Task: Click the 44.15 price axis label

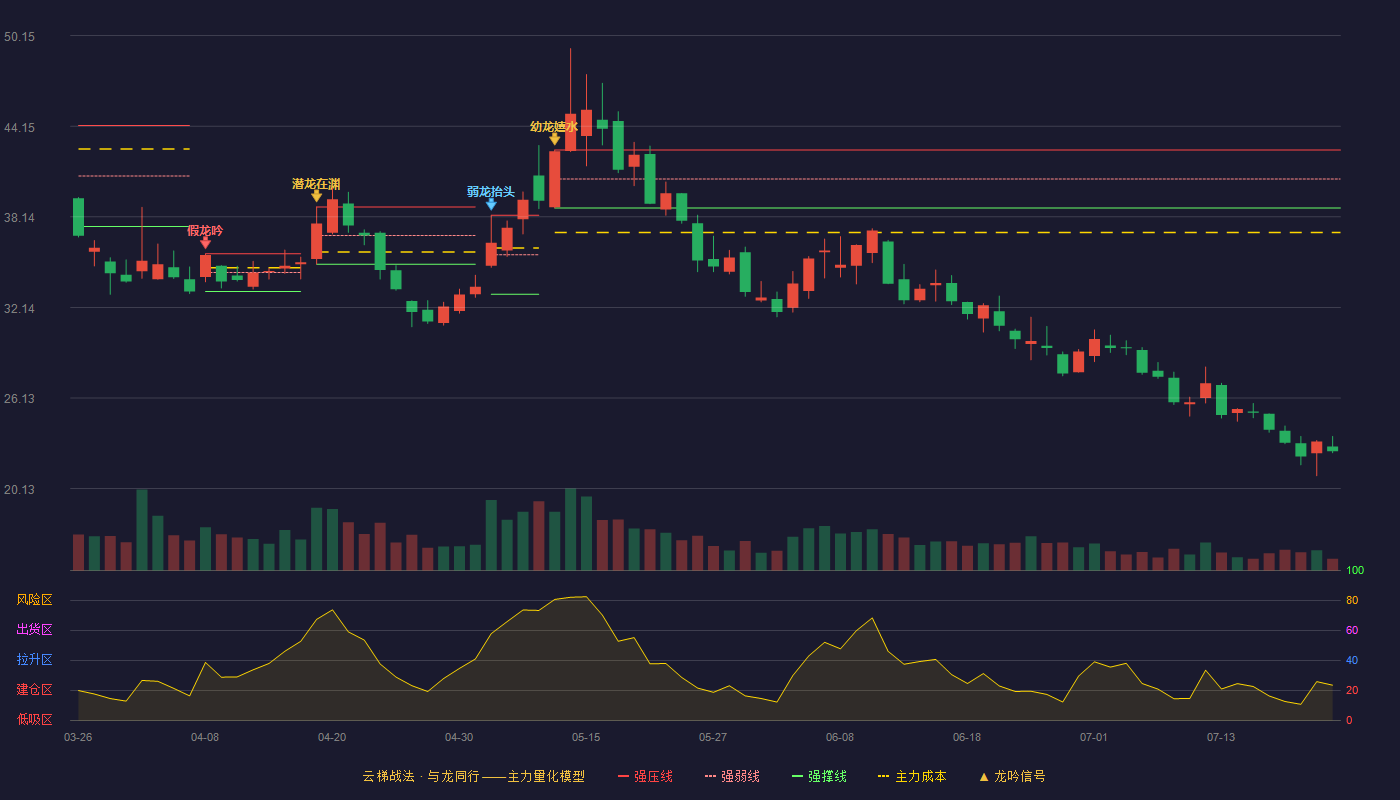Action: click(x=19, y=128)
